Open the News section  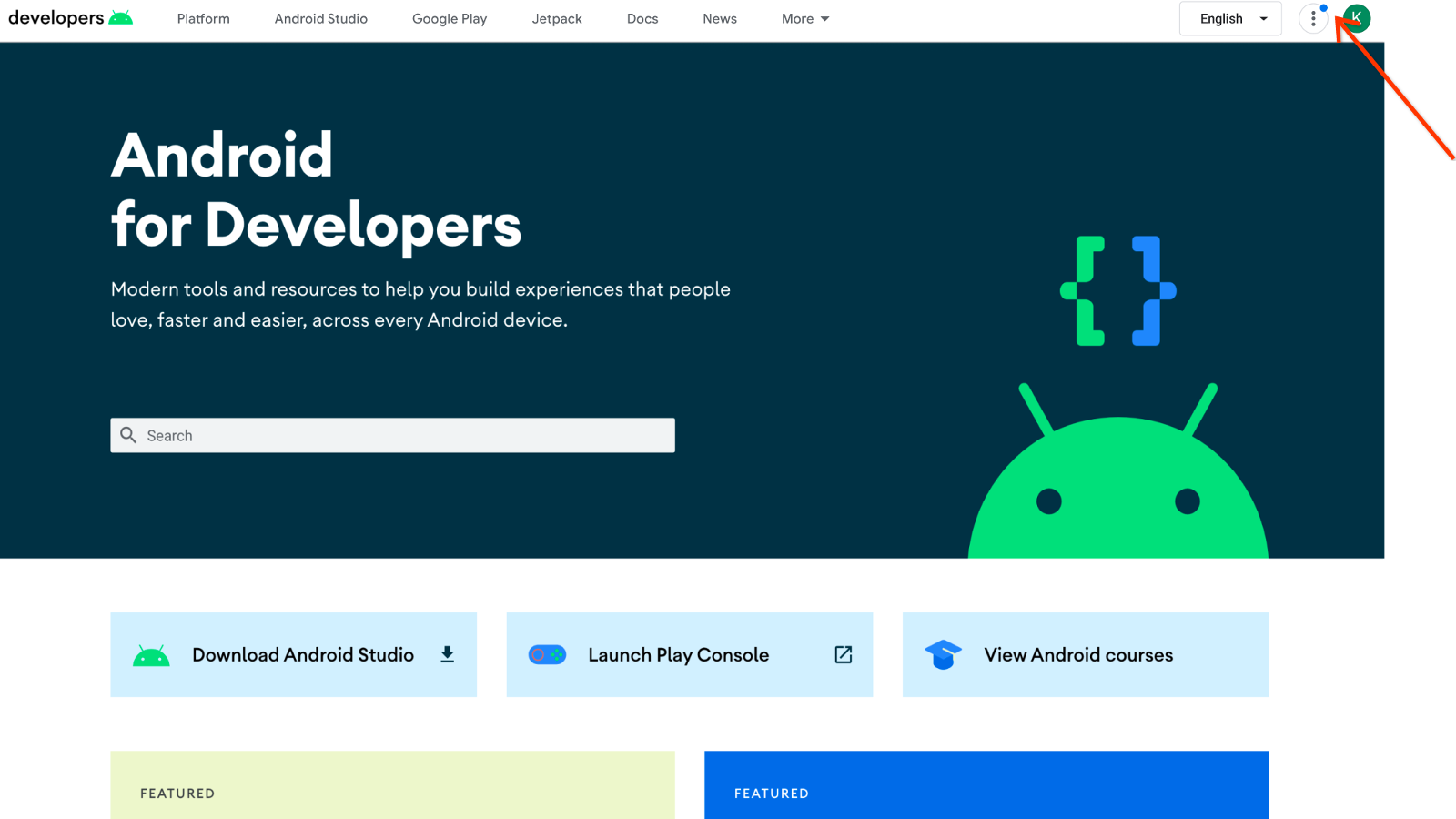[x=719, y=18]
